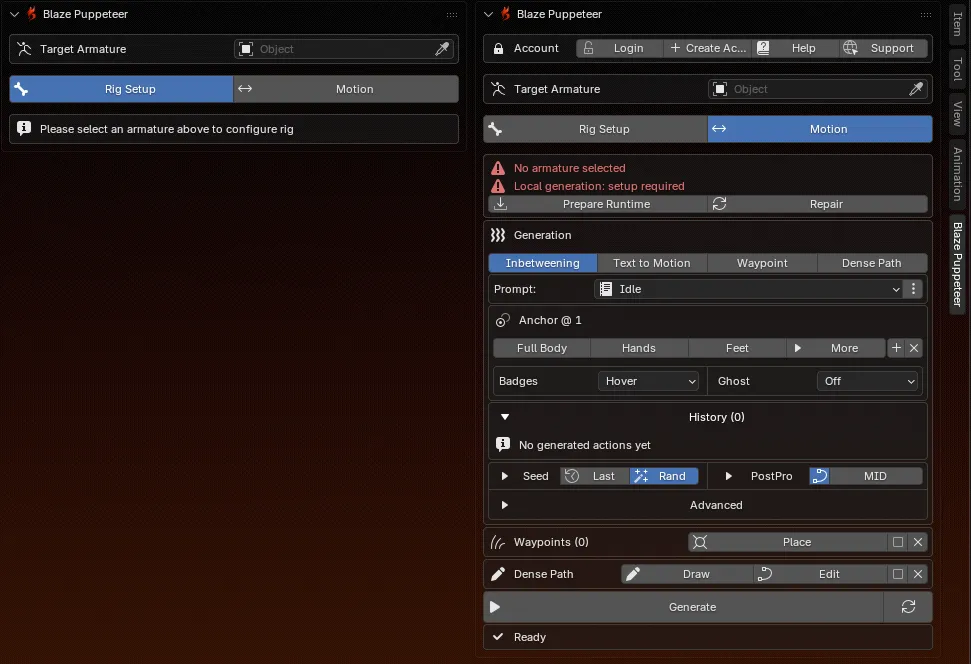Click the PostPro MID value field

tap(876, 476)
